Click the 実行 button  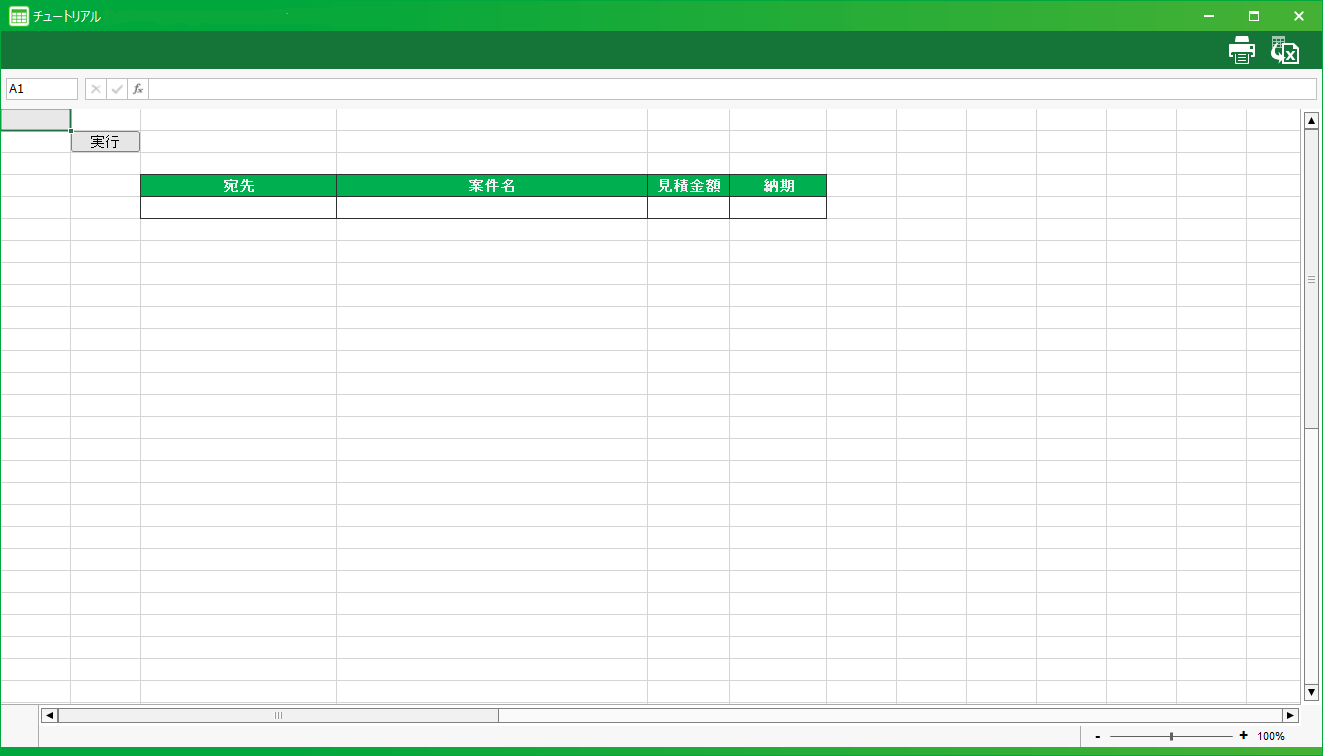[105, 142]
